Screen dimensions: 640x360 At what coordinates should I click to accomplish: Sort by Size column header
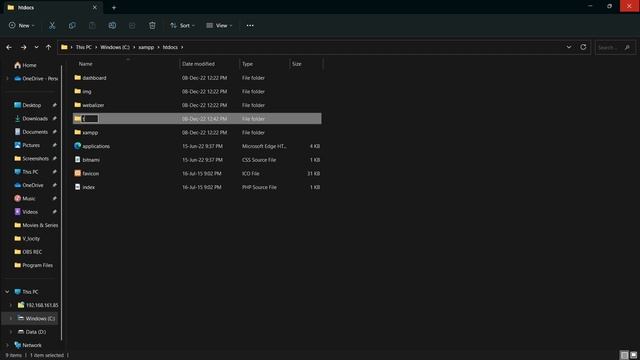click(306, 64)
